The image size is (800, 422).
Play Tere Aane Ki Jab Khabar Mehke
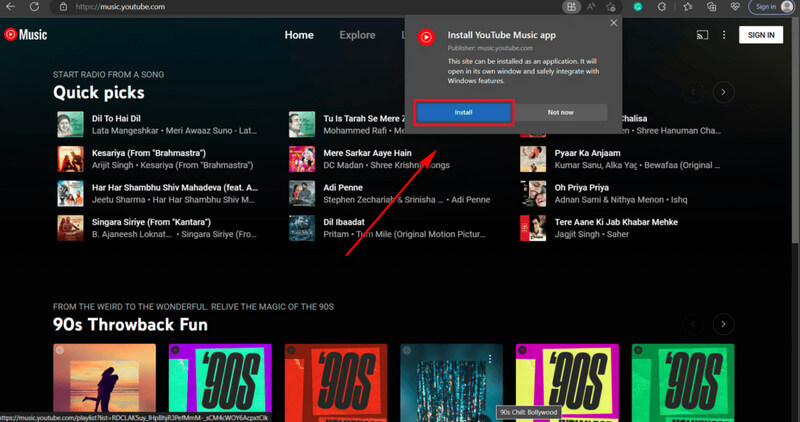[x=616, y=222]
